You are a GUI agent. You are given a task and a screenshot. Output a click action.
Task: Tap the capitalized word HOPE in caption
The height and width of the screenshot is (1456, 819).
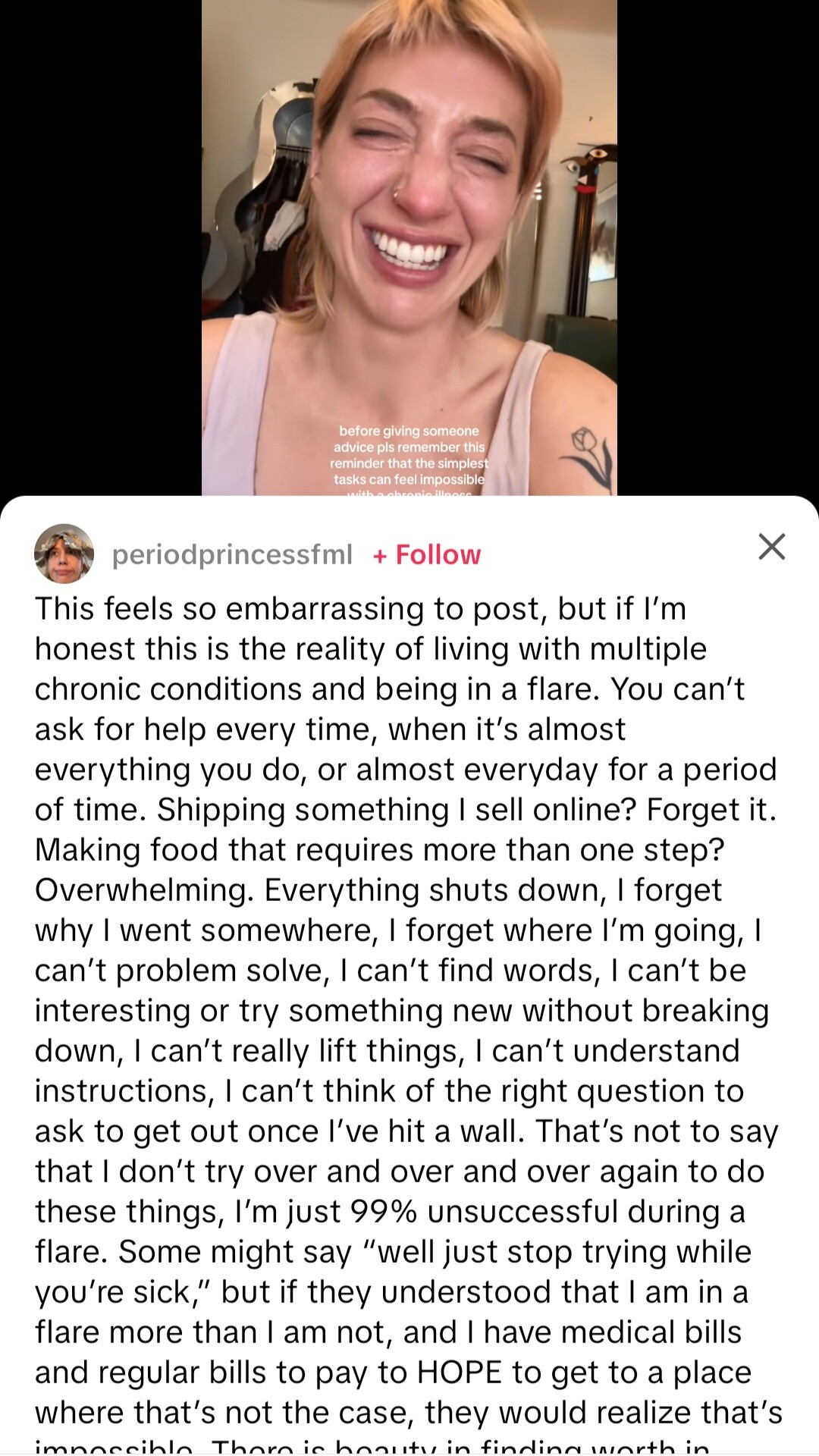(460, 1373)
